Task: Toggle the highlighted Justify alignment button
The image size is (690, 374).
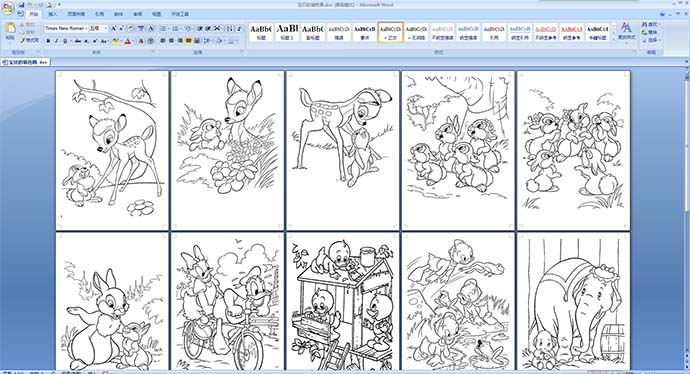Action: [x=188, y=41]
